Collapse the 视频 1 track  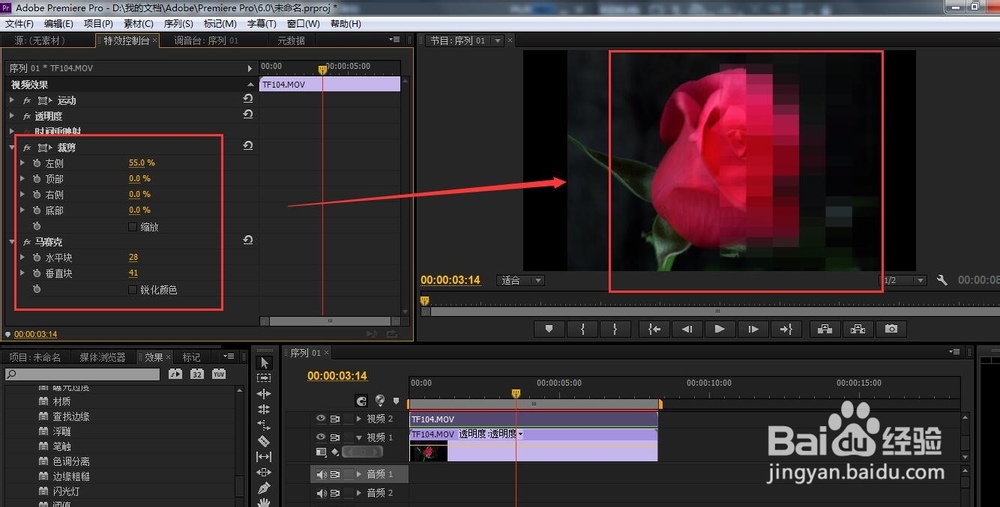tap(359, 437)
